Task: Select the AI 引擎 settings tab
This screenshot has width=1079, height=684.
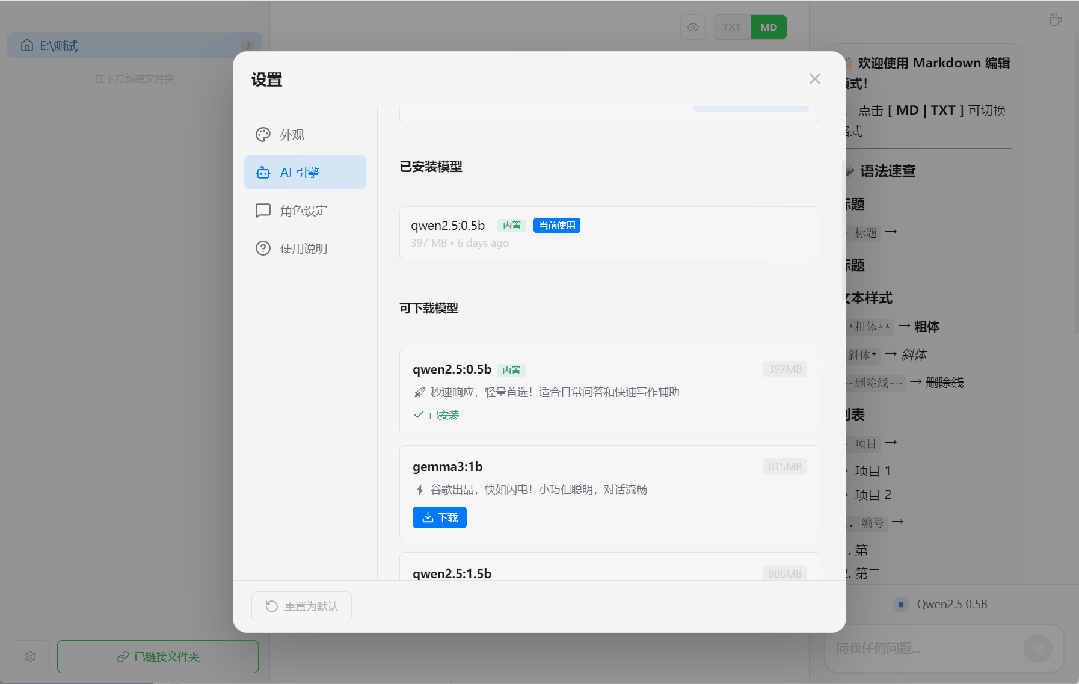Action: [x=304, y=172]
